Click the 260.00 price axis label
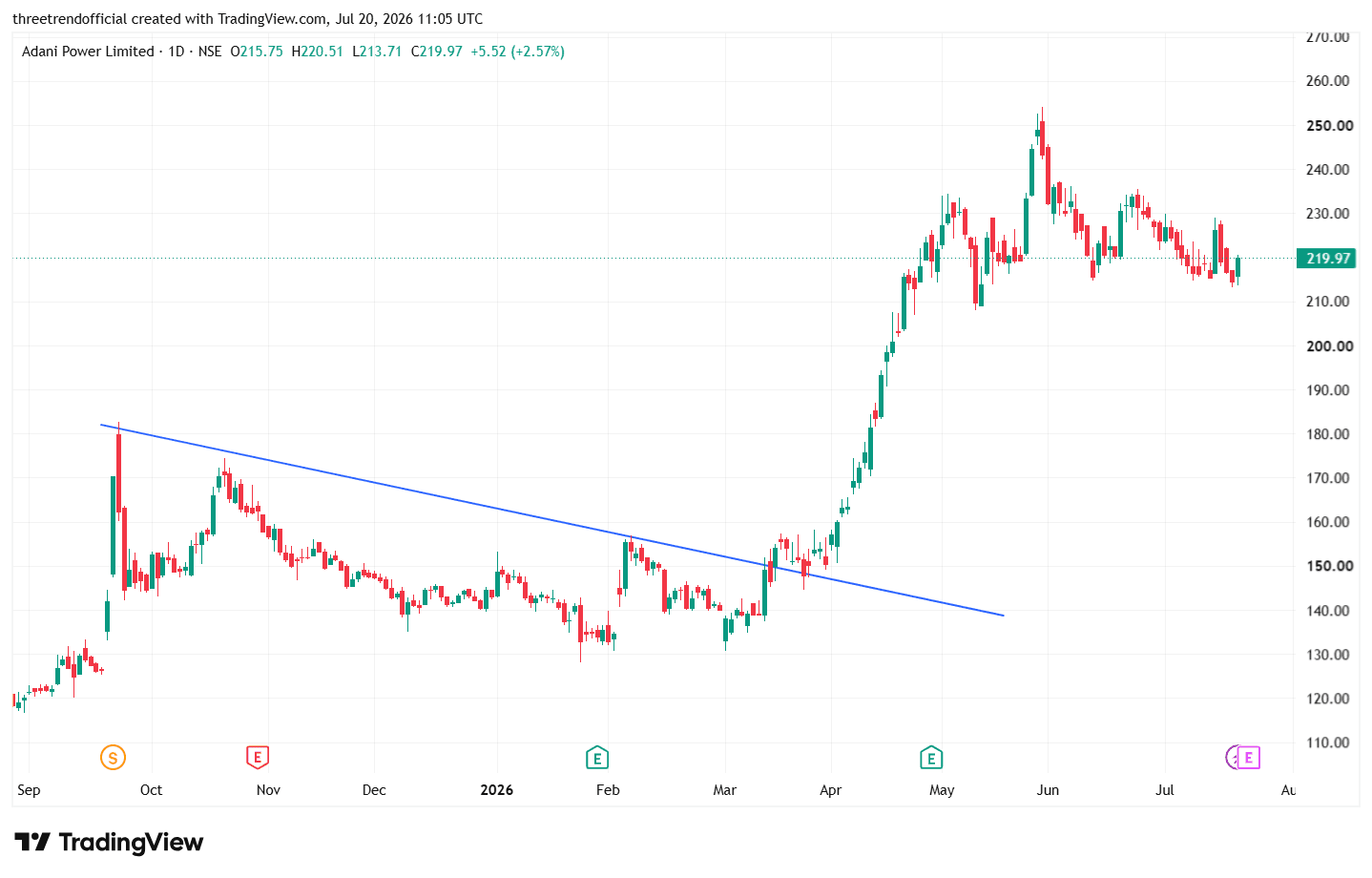The width and height of the screenshot is (1372, 878). (1328, 81)
